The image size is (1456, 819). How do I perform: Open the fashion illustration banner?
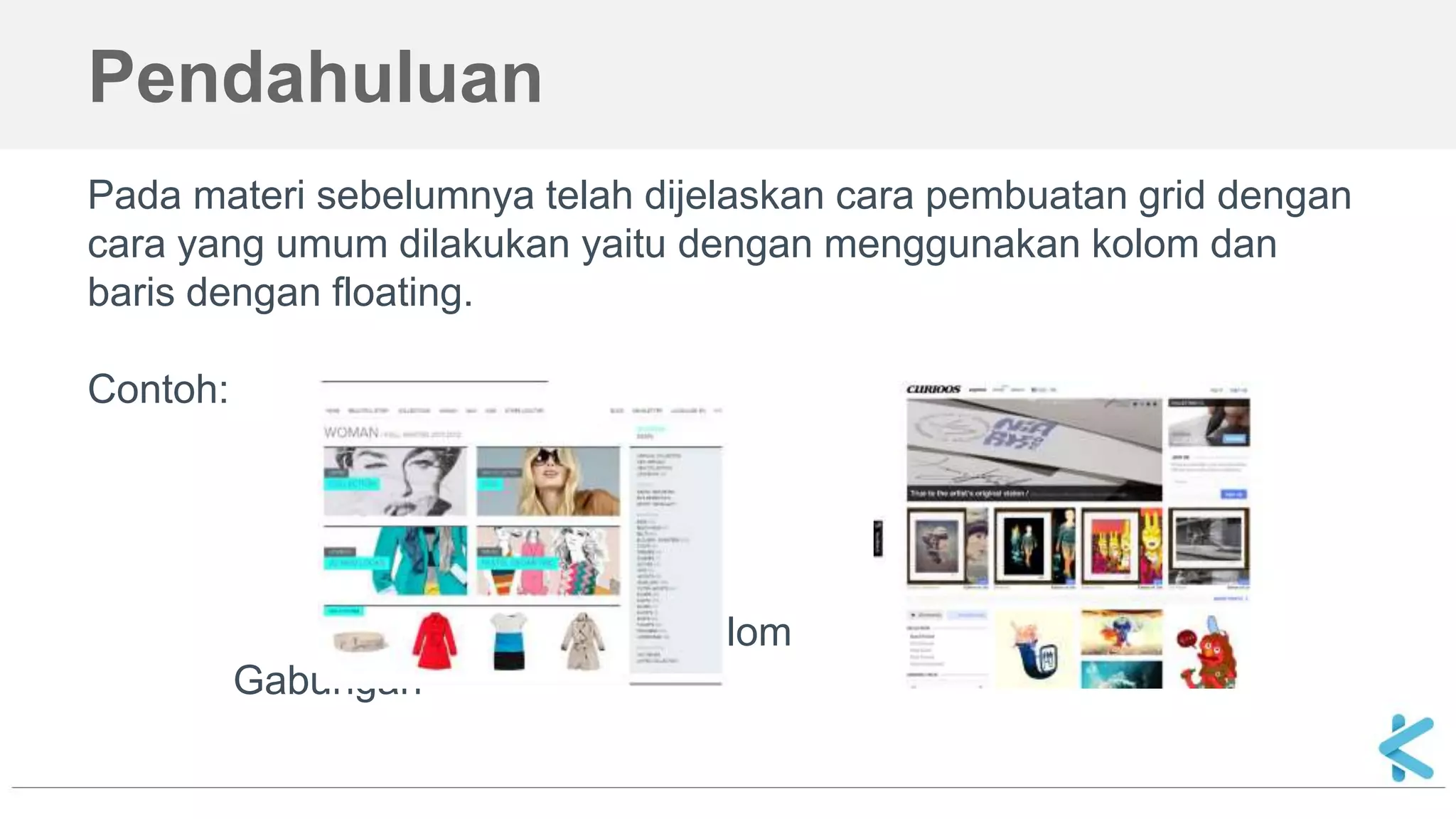[548, 561]
